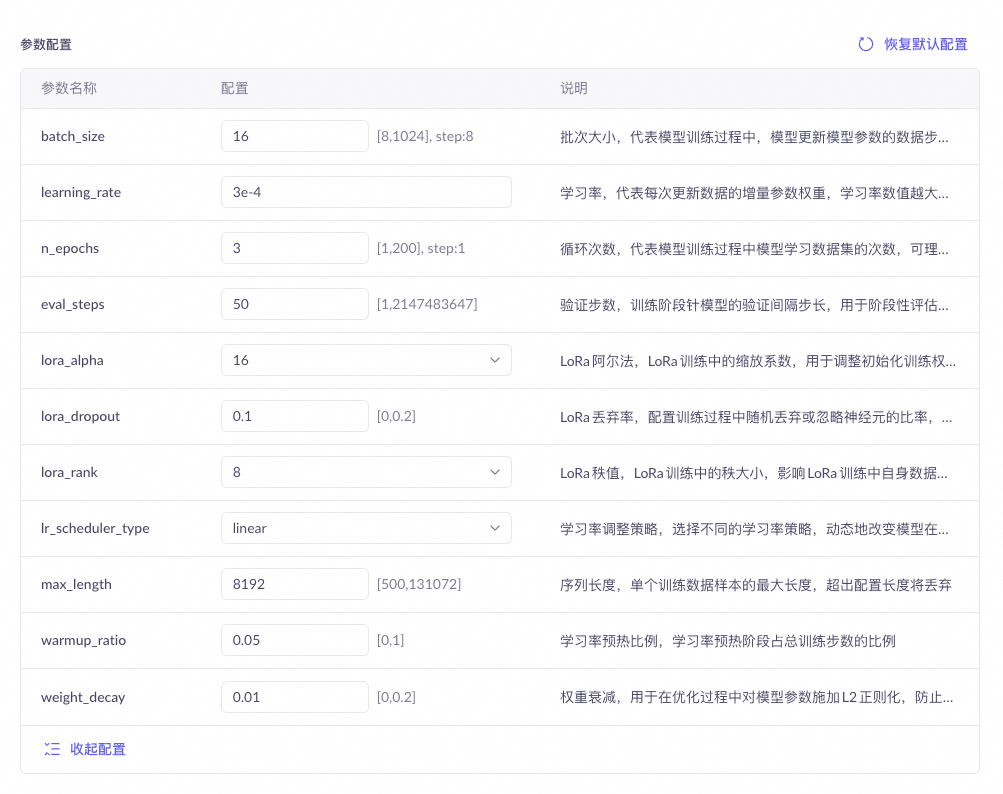Click the description starting 学习率调整策略
1003x794 pixels.
coord(754,528)
